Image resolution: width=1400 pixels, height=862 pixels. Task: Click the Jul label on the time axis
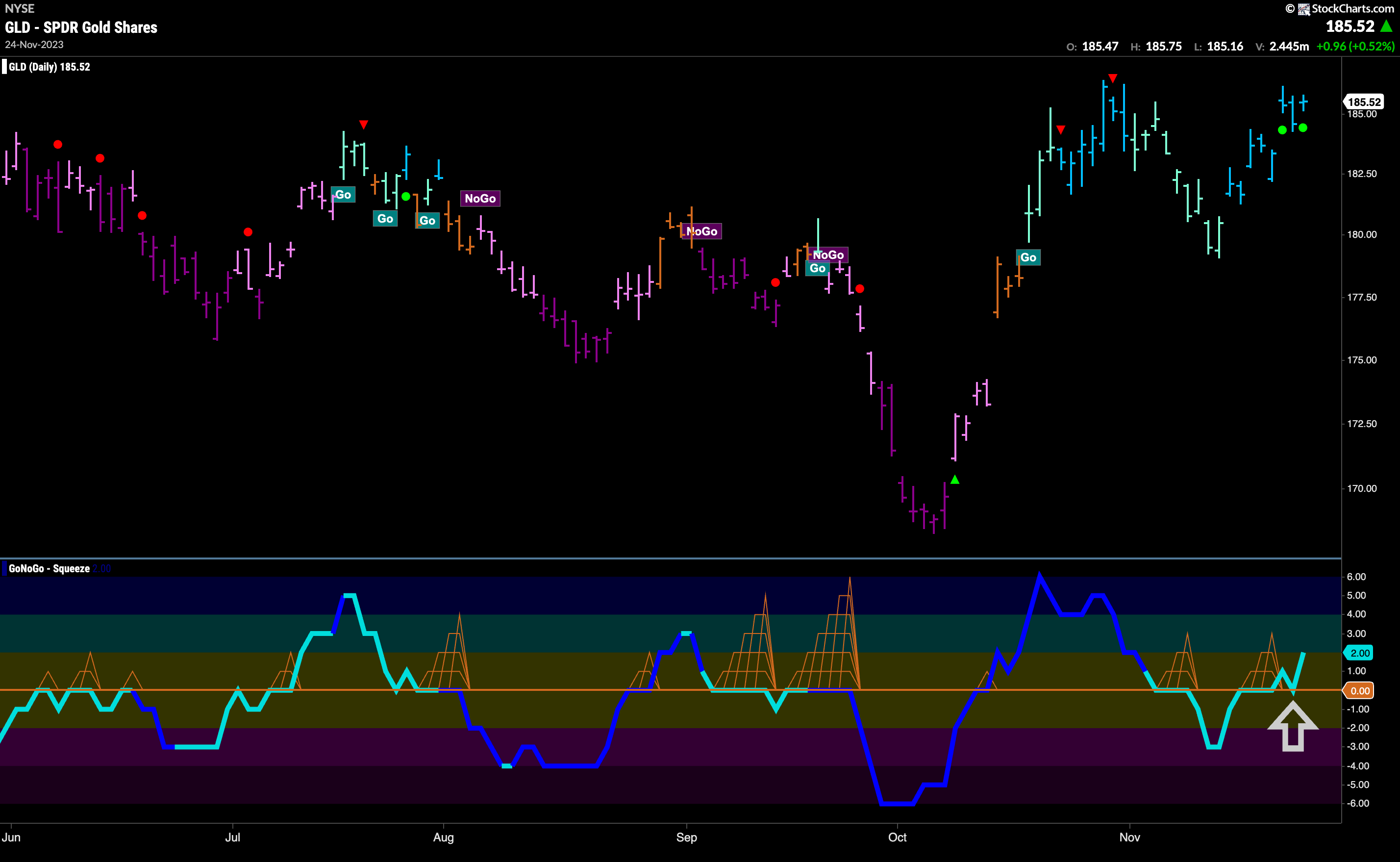click(x=232, y=837)
